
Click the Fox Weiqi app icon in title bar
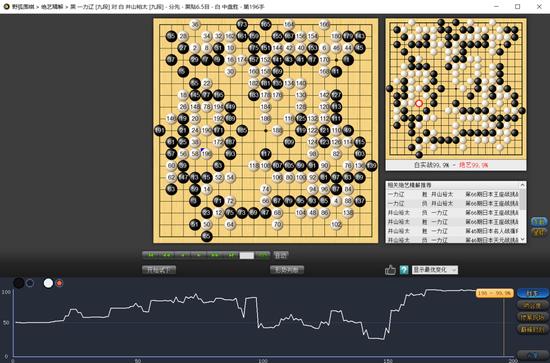6,7
